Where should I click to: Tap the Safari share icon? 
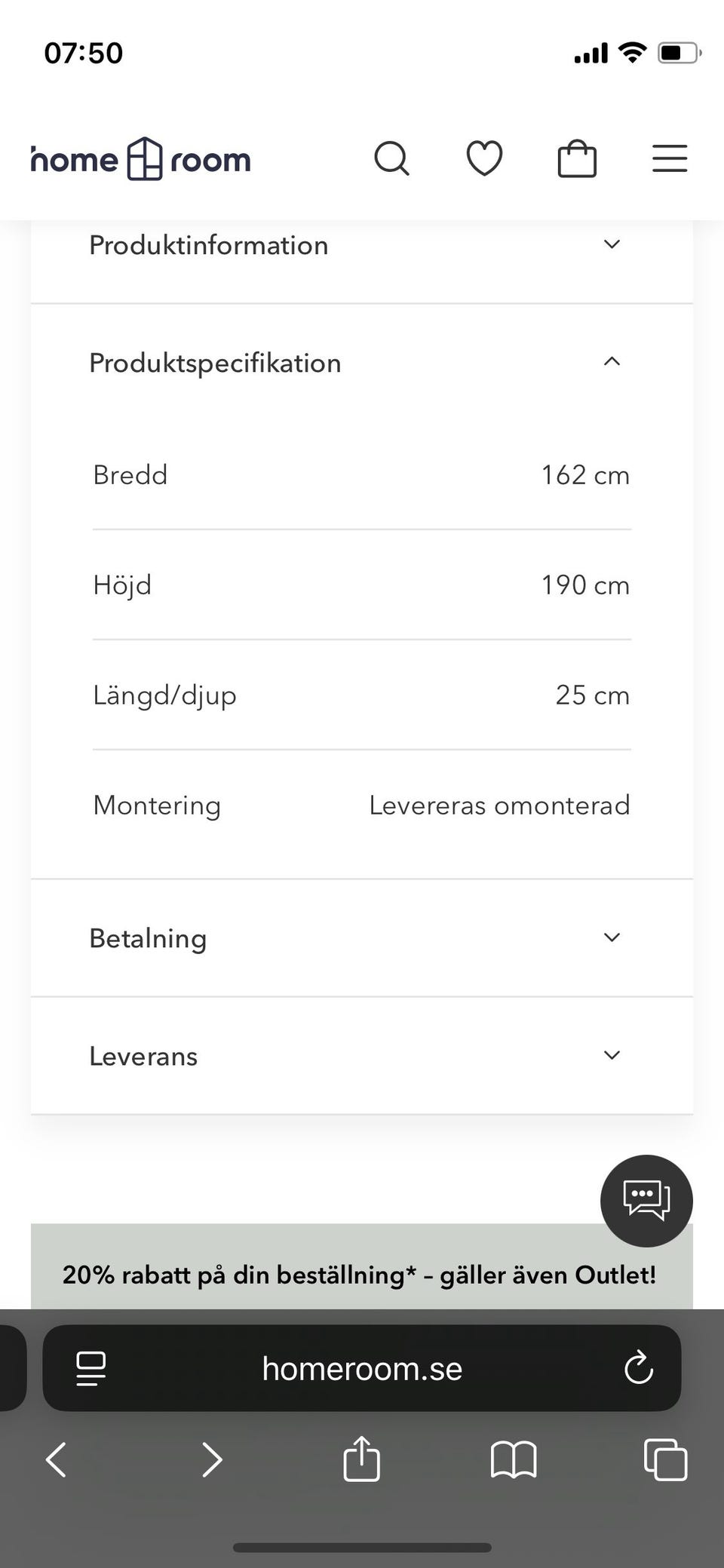coord(361,1459)
